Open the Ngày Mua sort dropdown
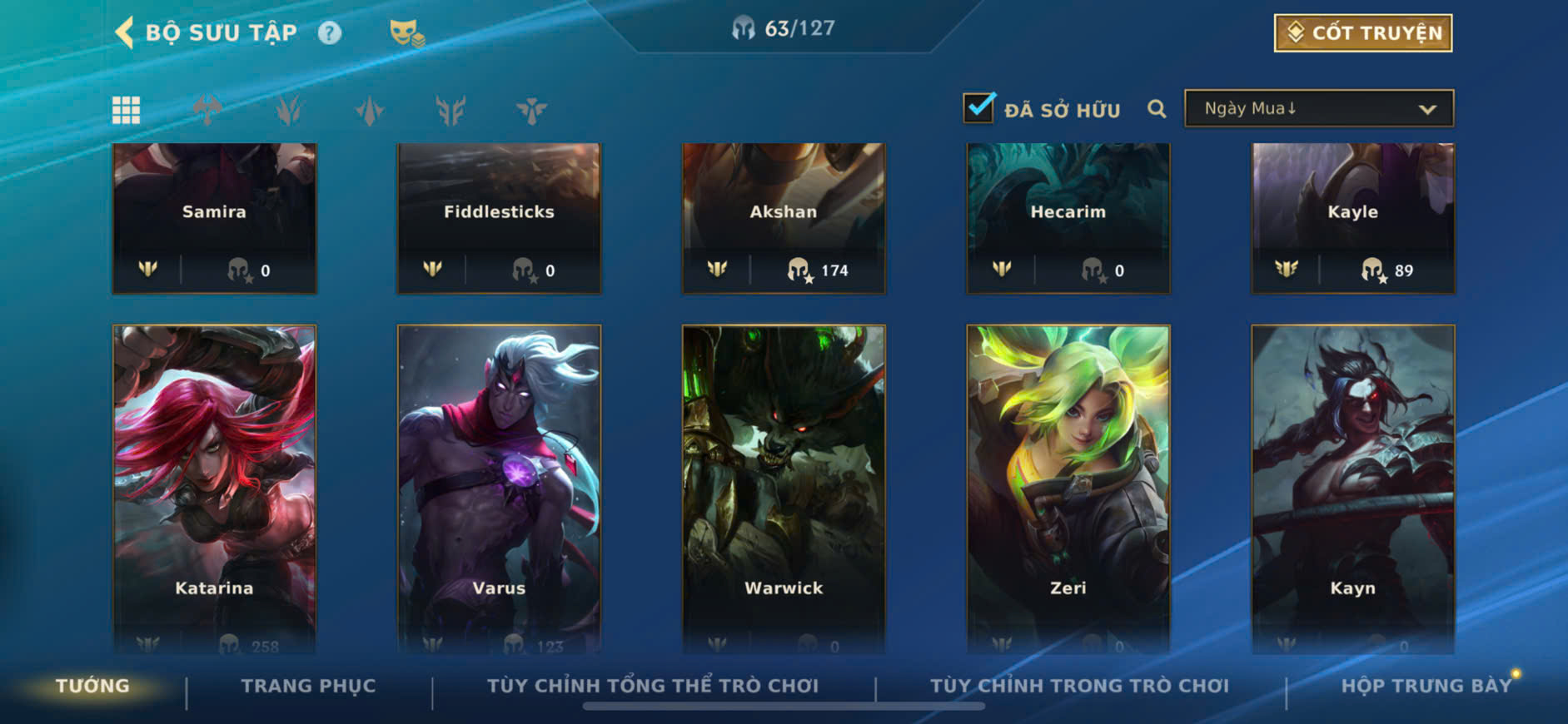The image size is (1568, 724). pos(1319,108)
